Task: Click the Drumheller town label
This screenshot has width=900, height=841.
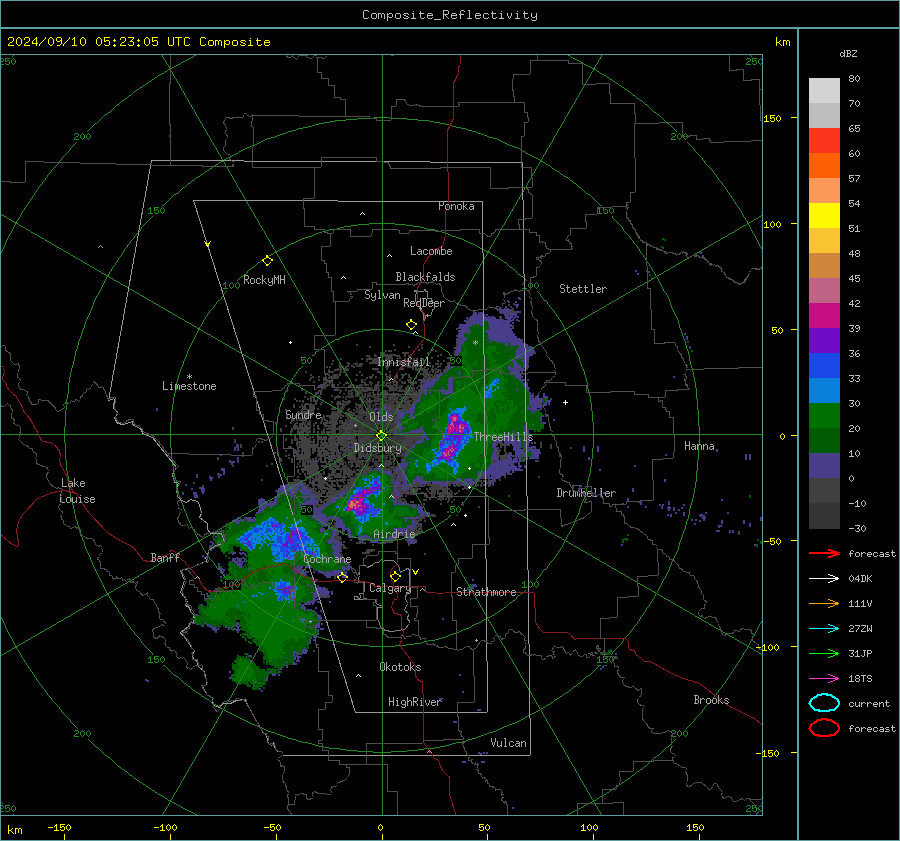Action: (586, 493)
